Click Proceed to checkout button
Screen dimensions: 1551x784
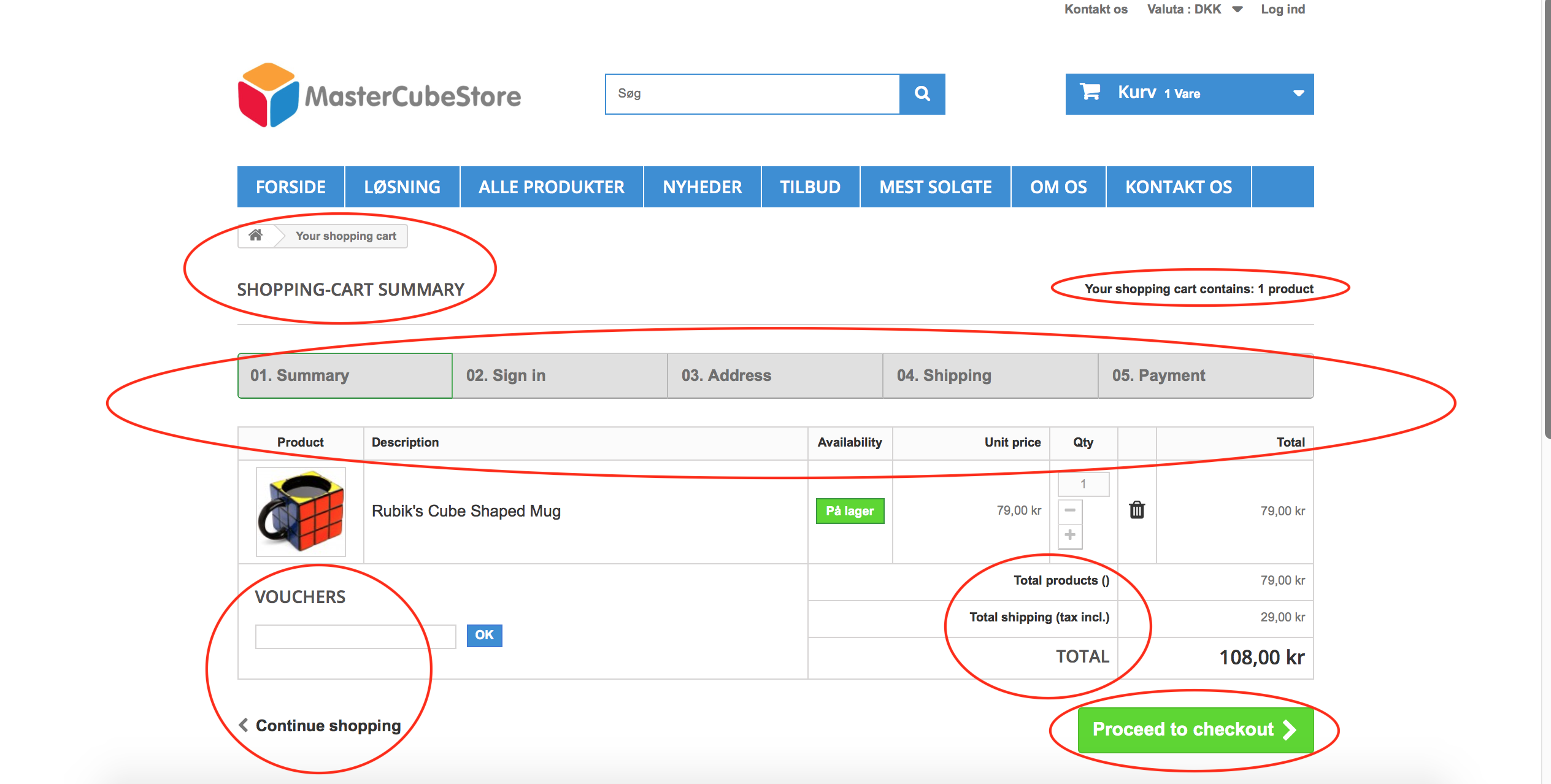pyautogui.click(x=1195, y=729)
